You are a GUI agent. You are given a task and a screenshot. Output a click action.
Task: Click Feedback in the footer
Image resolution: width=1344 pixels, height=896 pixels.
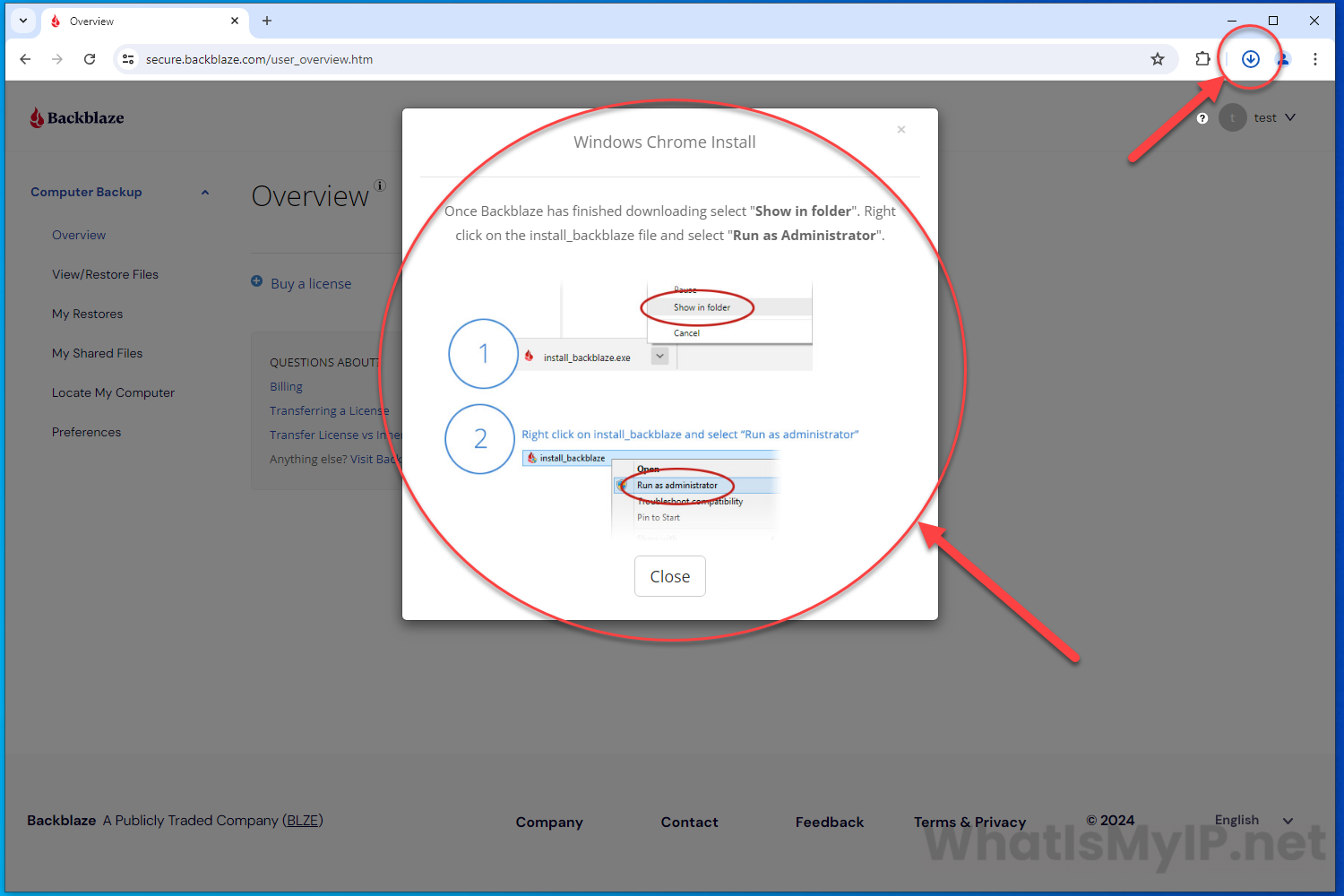(830, 822)
